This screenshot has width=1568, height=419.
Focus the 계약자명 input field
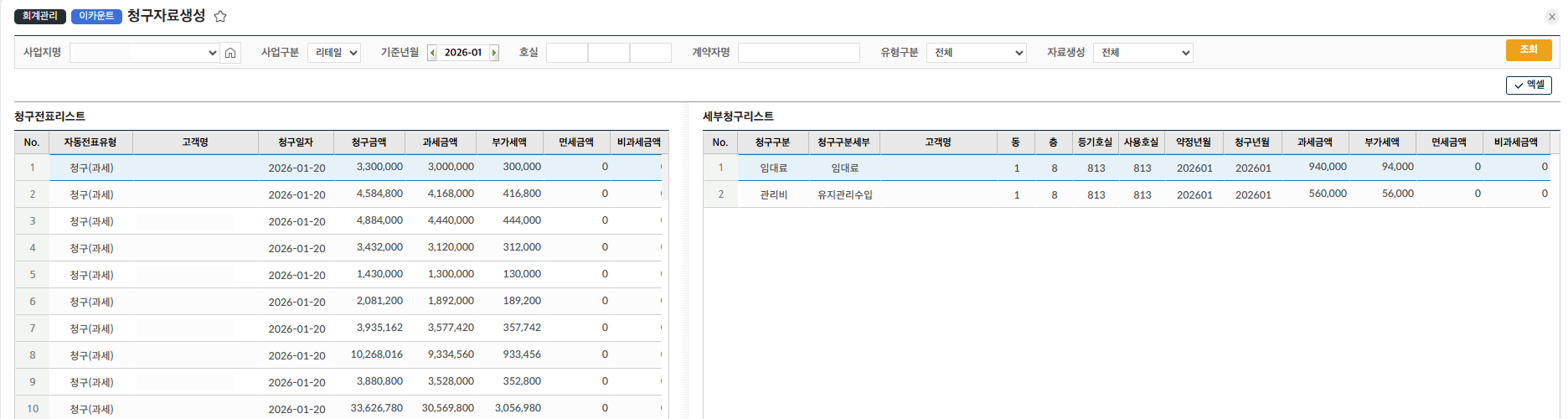click(798, 53)
